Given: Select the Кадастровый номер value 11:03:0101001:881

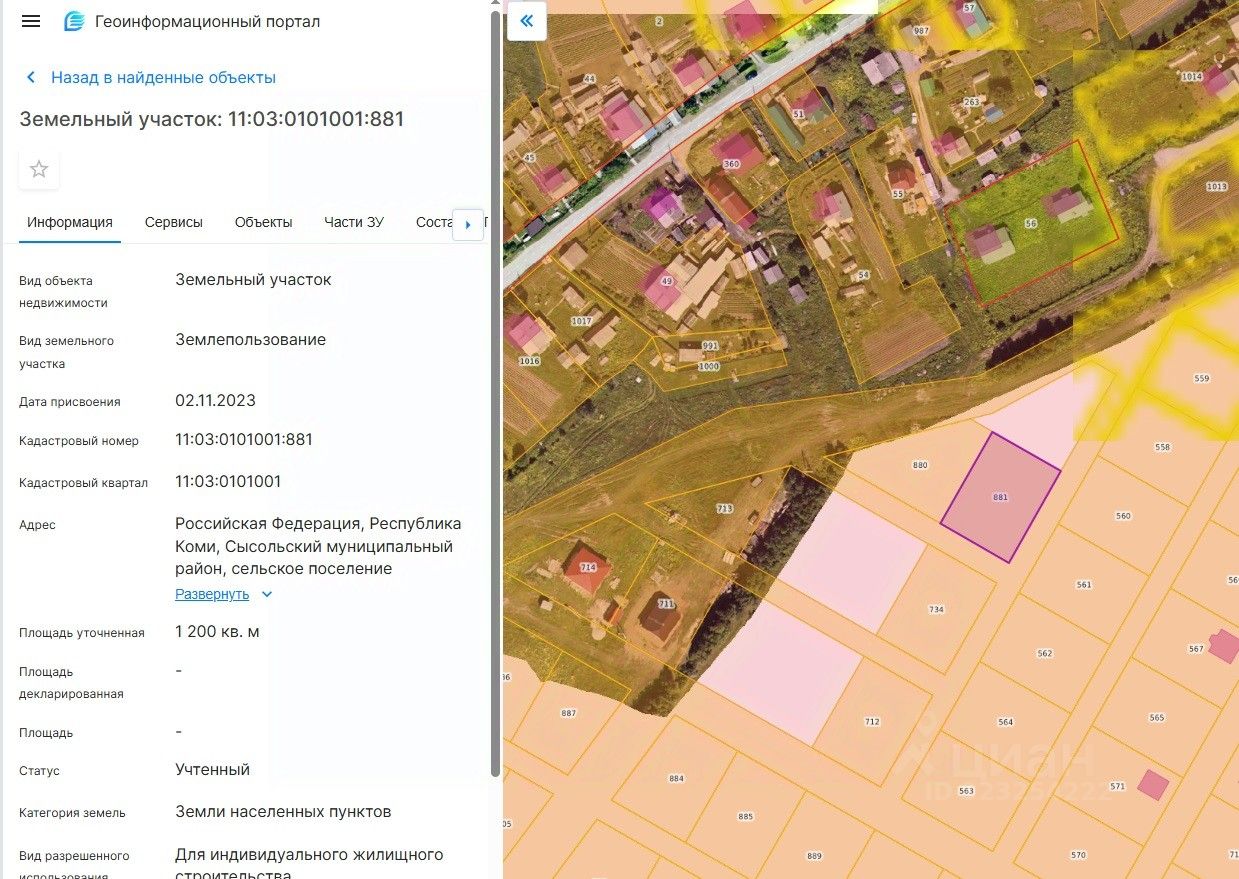Looking at the screenshot, I should tap(244, 439).
